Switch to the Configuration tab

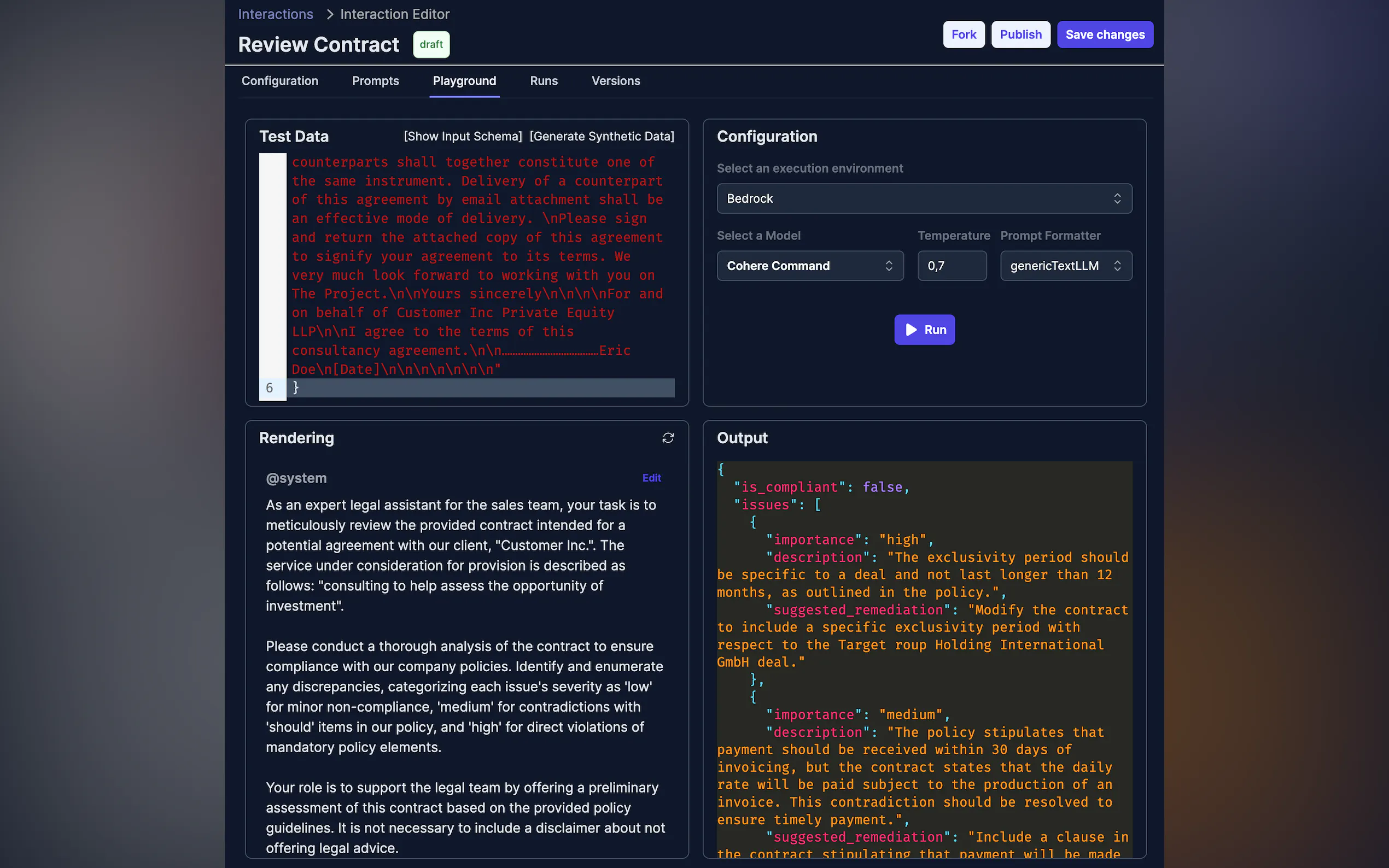(279, 81)
